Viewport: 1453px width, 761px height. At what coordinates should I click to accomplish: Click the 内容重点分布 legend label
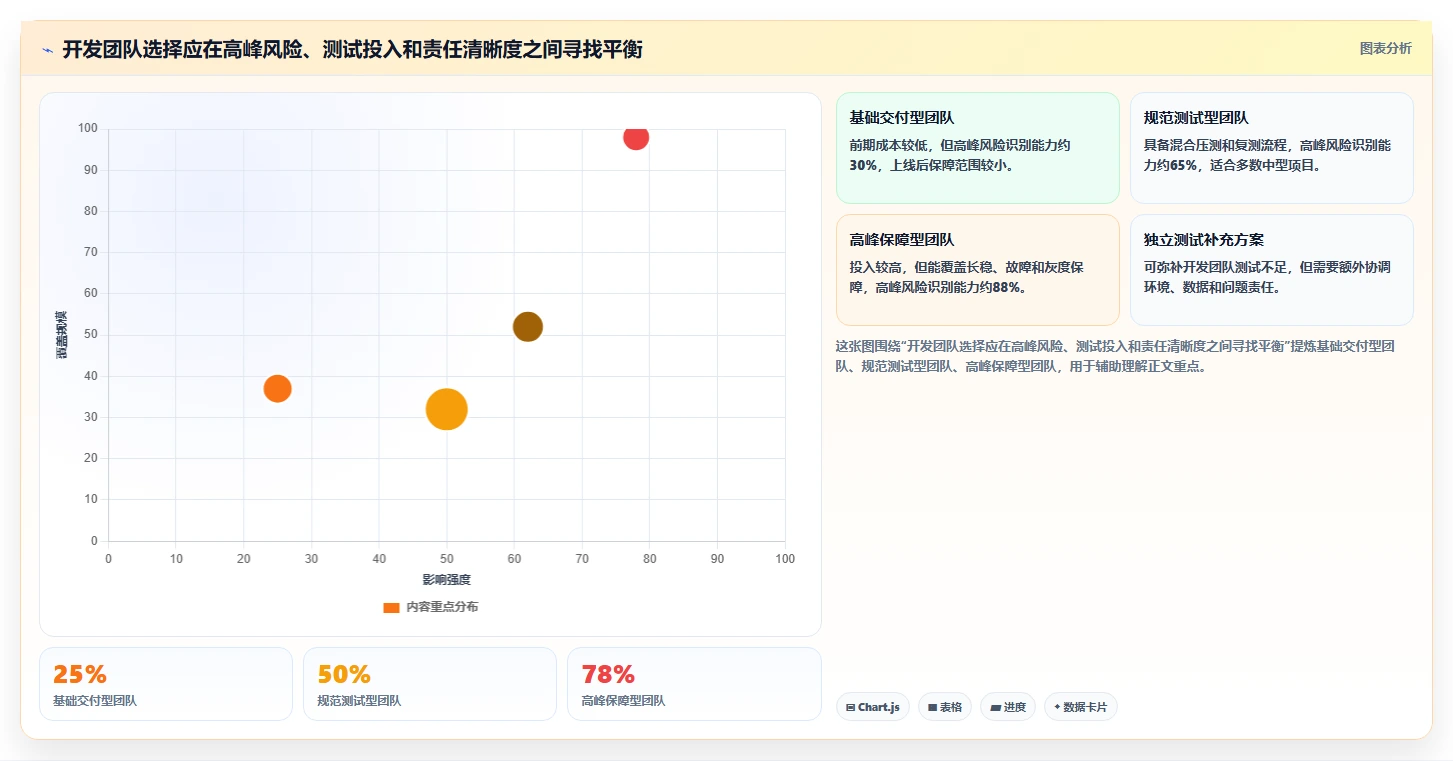pos(441,607)
